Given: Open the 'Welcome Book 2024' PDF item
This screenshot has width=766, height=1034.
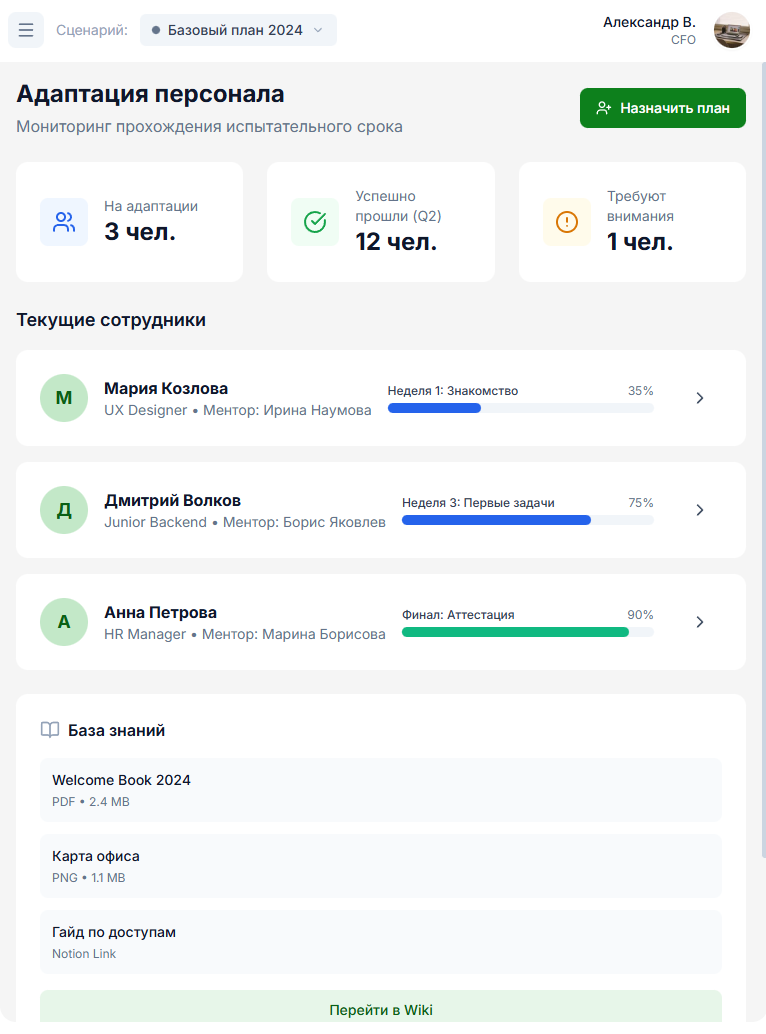Looking at the screenshot, I should [x=381, y=790].
